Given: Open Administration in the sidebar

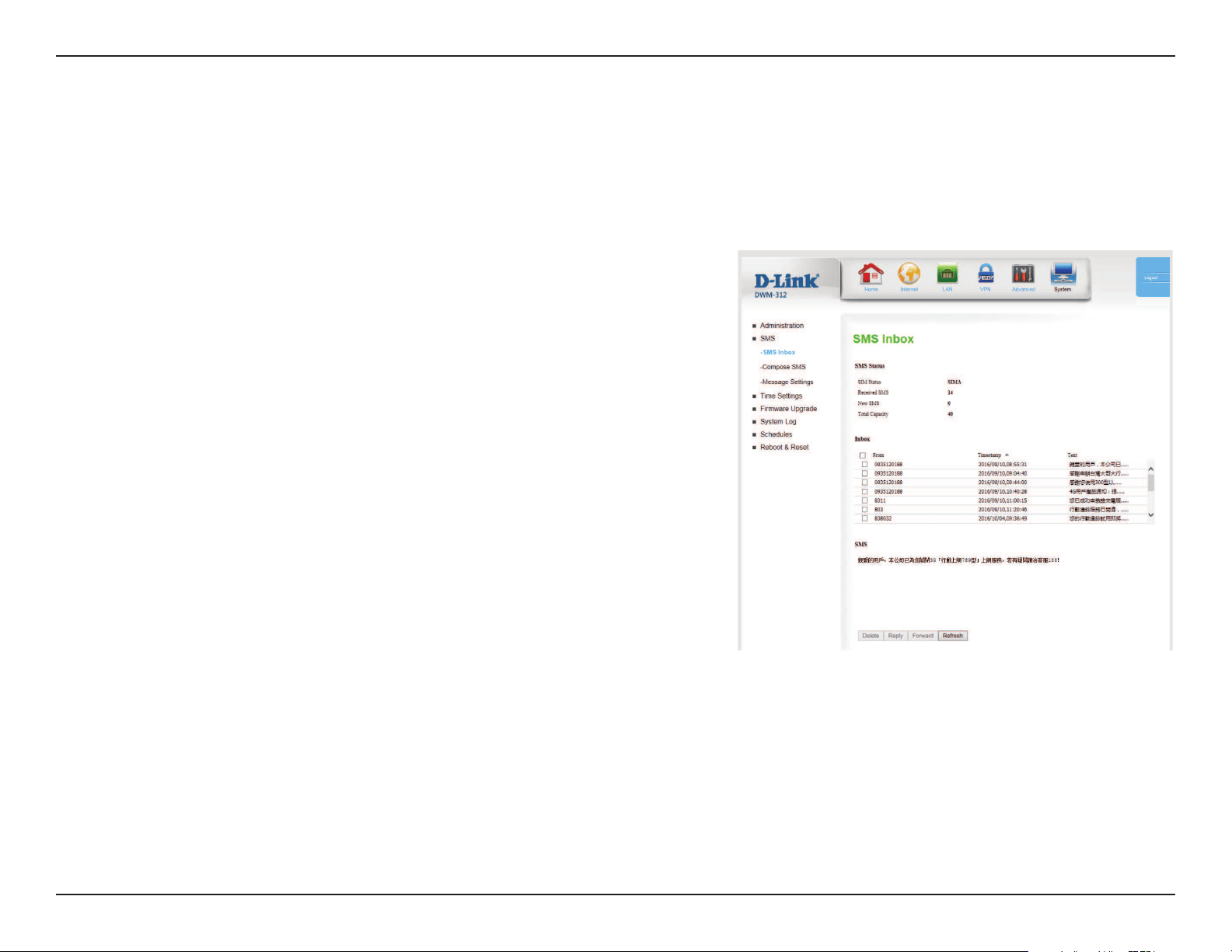Looking at the screenshot, I should (x=782, y=326).
